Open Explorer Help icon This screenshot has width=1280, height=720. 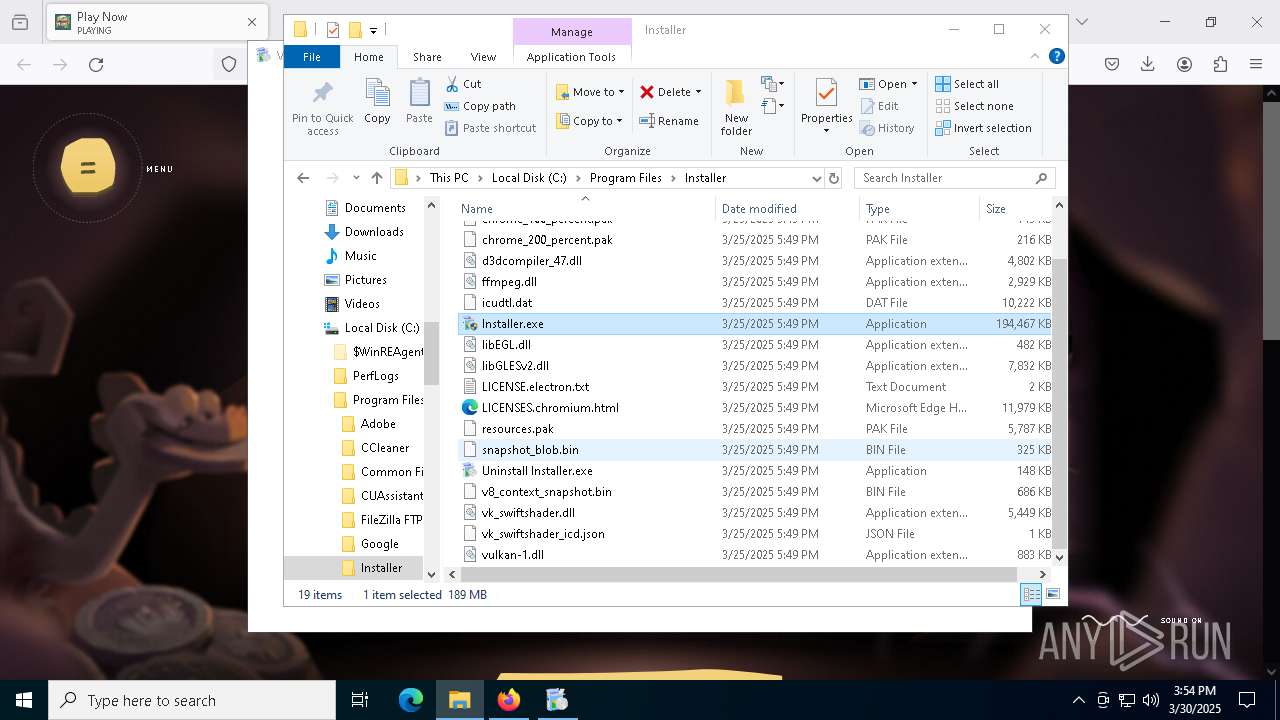[x=1056, y=57]
